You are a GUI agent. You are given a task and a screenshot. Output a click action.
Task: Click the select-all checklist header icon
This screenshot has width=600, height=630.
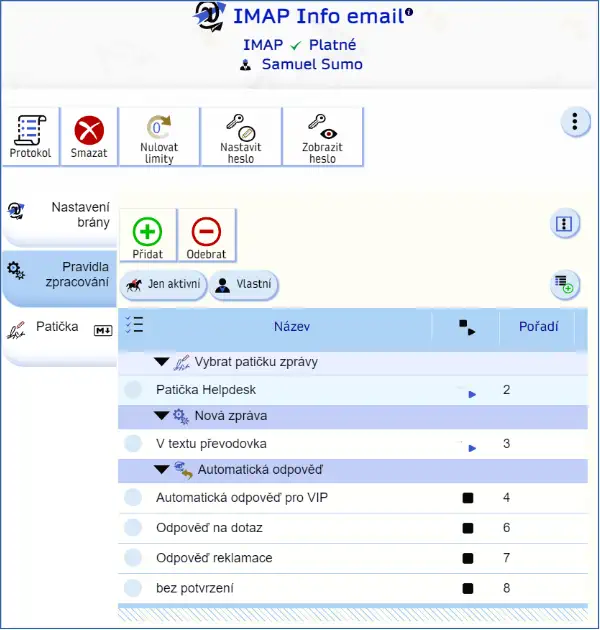[x=134, y=325]
